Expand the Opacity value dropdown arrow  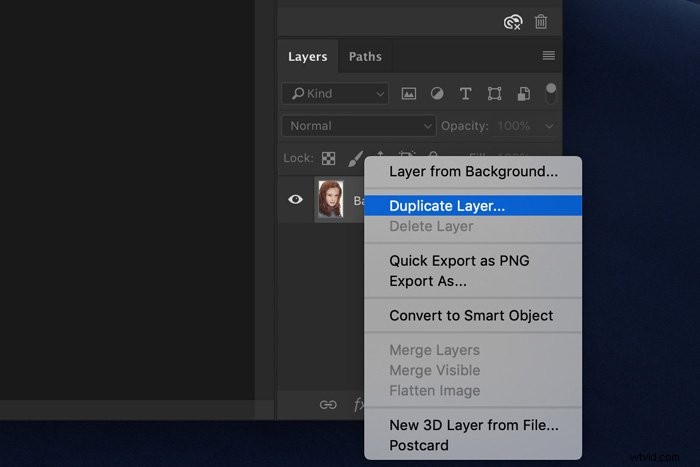(549, 126)
